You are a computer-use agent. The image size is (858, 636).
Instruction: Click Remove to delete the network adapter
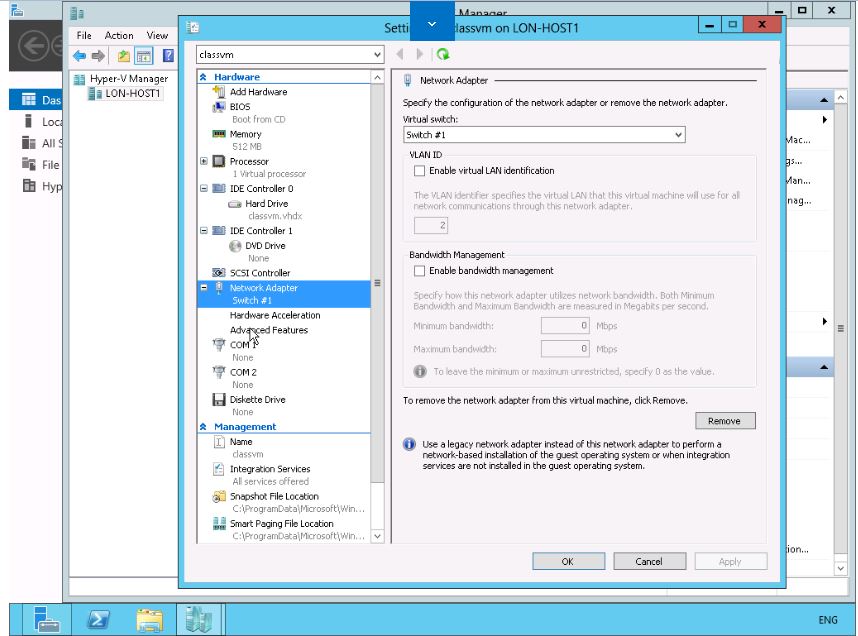point(725,421)
